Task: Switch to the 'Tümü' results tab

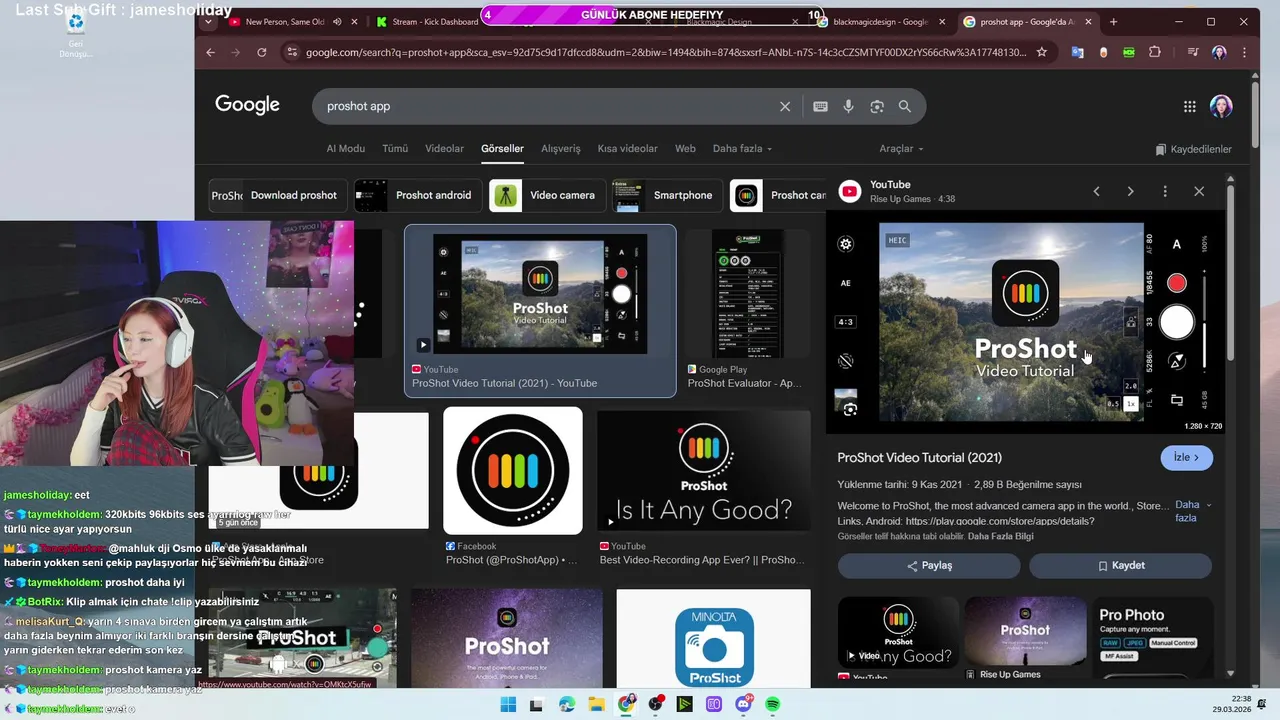Action: 395,148
